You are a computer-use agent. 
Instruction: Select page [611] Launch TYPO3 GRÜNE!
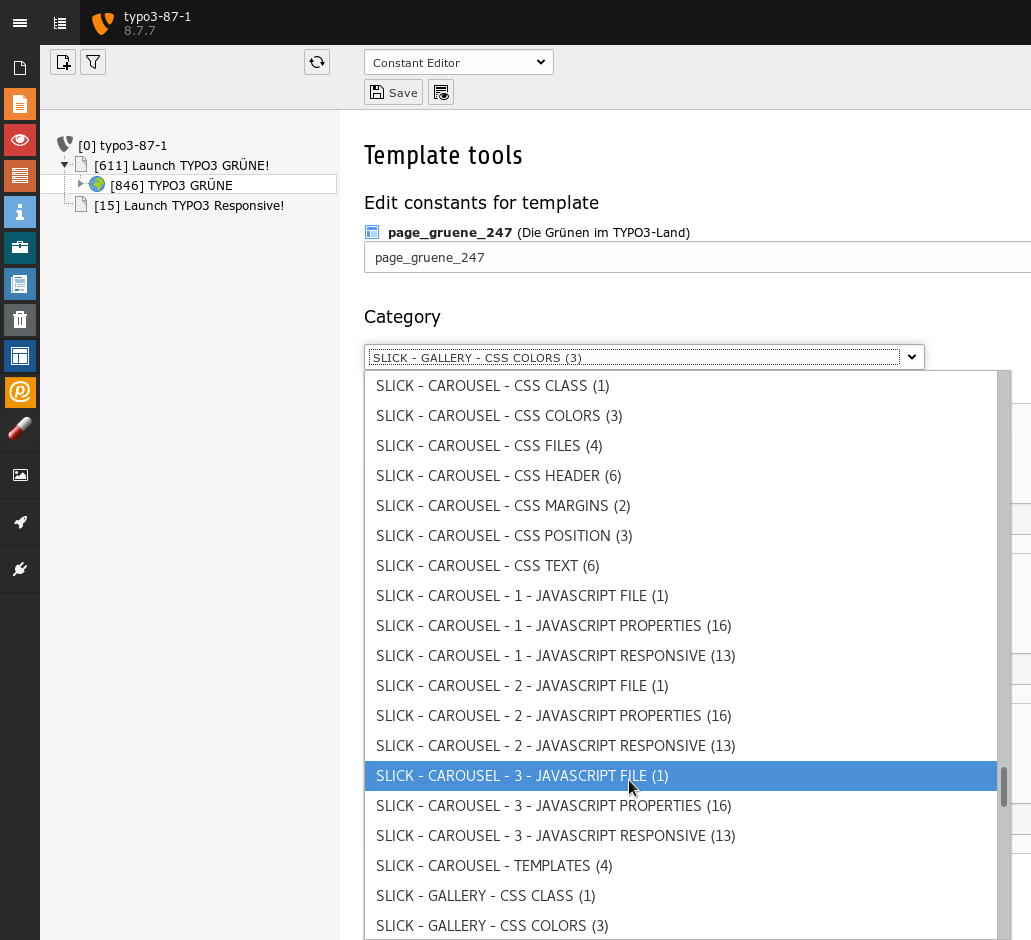(181, 165)
